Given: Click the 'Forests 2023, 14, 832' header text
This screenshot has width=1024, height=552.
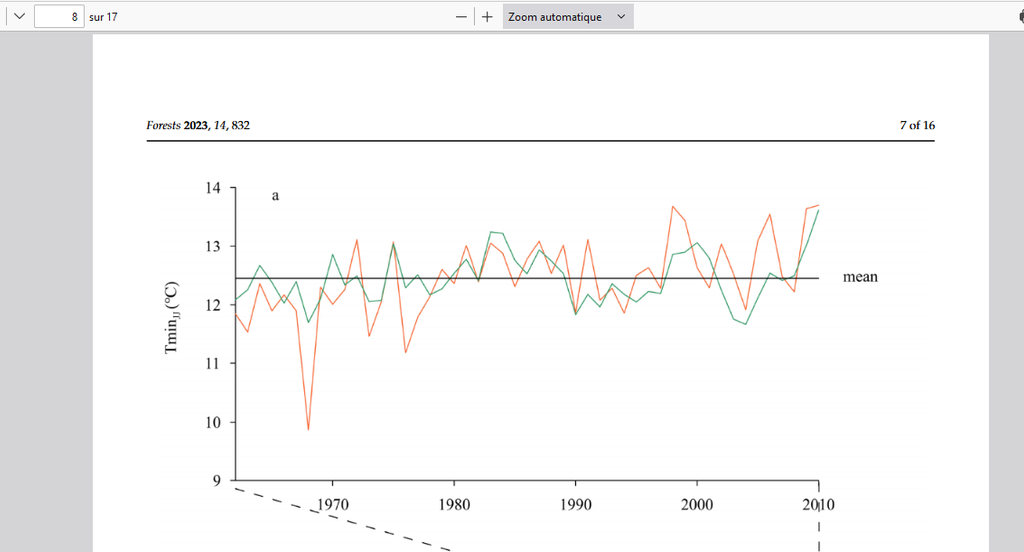Looking at the screenshot, I should point(198,126).
